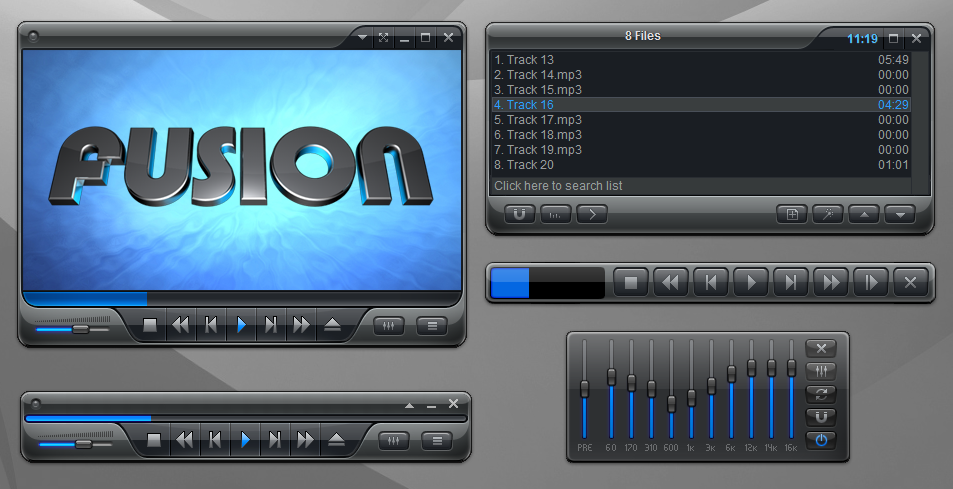Move track down with playlist down arrow
This screenshot has height=489, width=953.
point(900,214)
